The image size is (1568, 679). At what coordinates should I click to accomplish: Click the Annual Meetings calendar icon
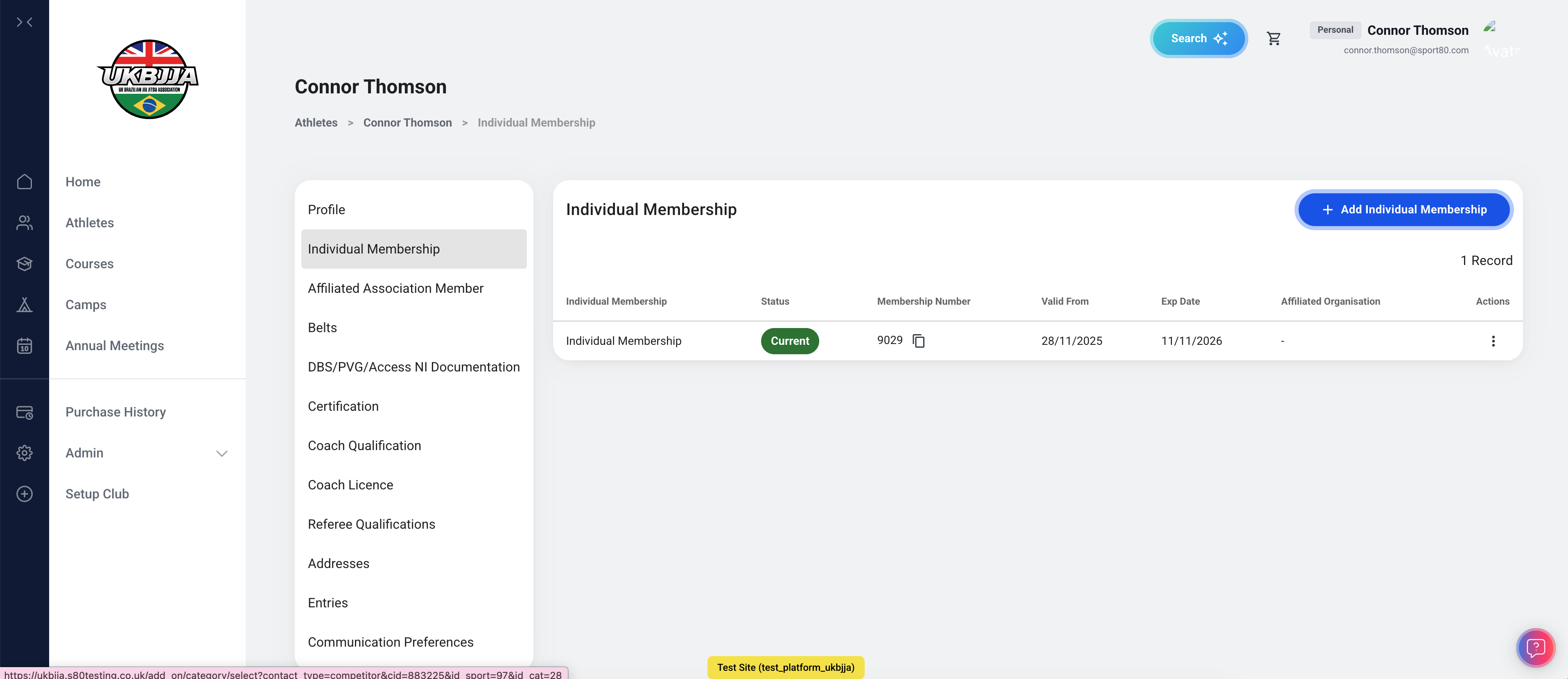click(24, 346)
